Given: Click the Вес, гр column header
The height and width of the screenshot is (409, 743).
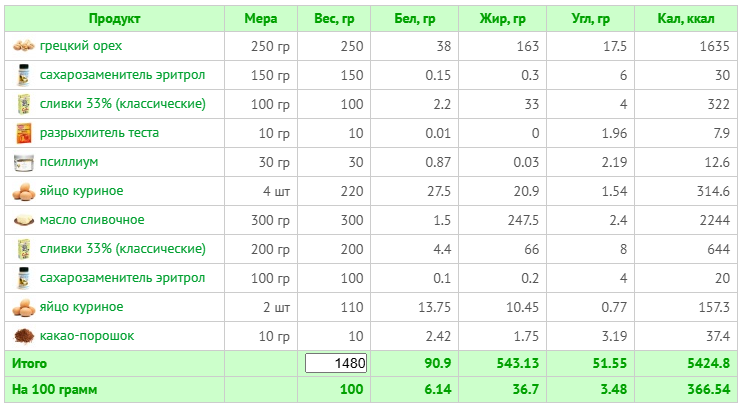Looking at the screenshot, I should click(334, 18).
